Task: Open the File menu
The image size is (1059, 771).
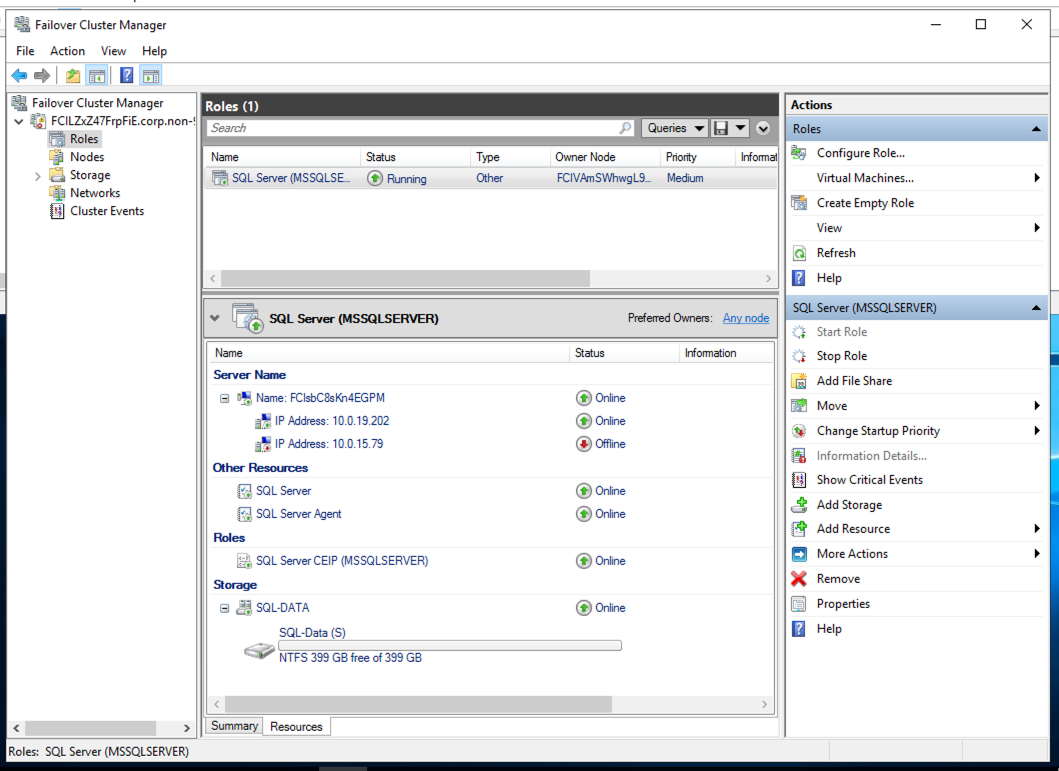Action: [x=25, y=51]
